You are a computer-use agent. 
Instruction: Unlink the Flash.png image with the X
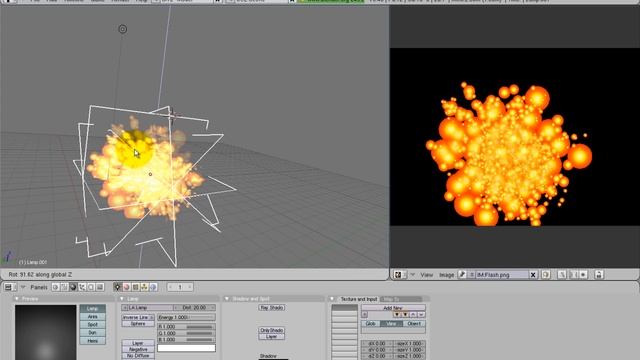(533, 275)
